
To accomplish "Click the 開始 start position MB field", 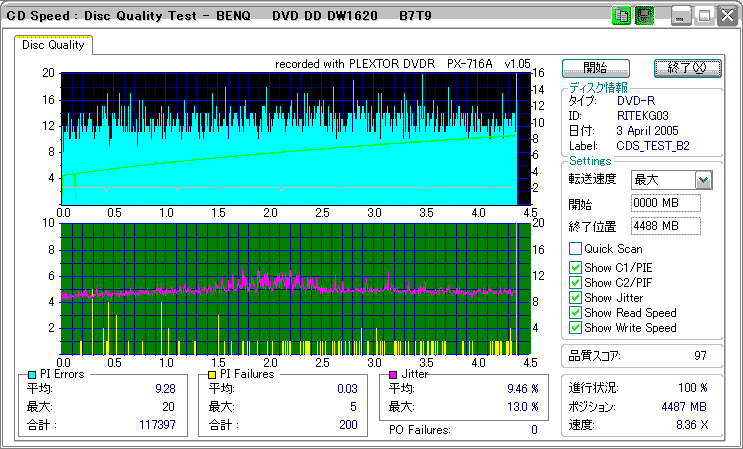I will 666,203.
